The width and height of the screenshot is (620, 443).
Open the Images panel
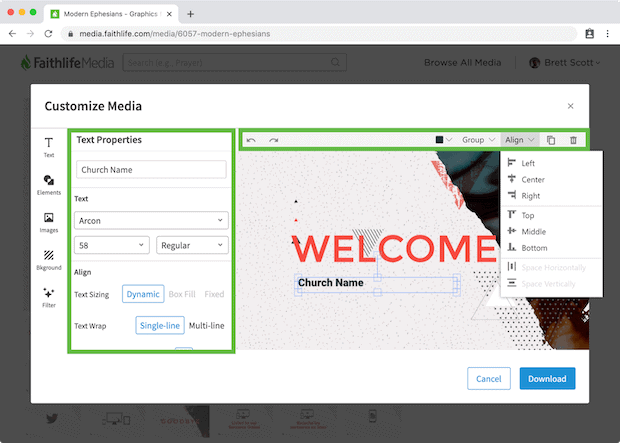(x=48, y=221)
